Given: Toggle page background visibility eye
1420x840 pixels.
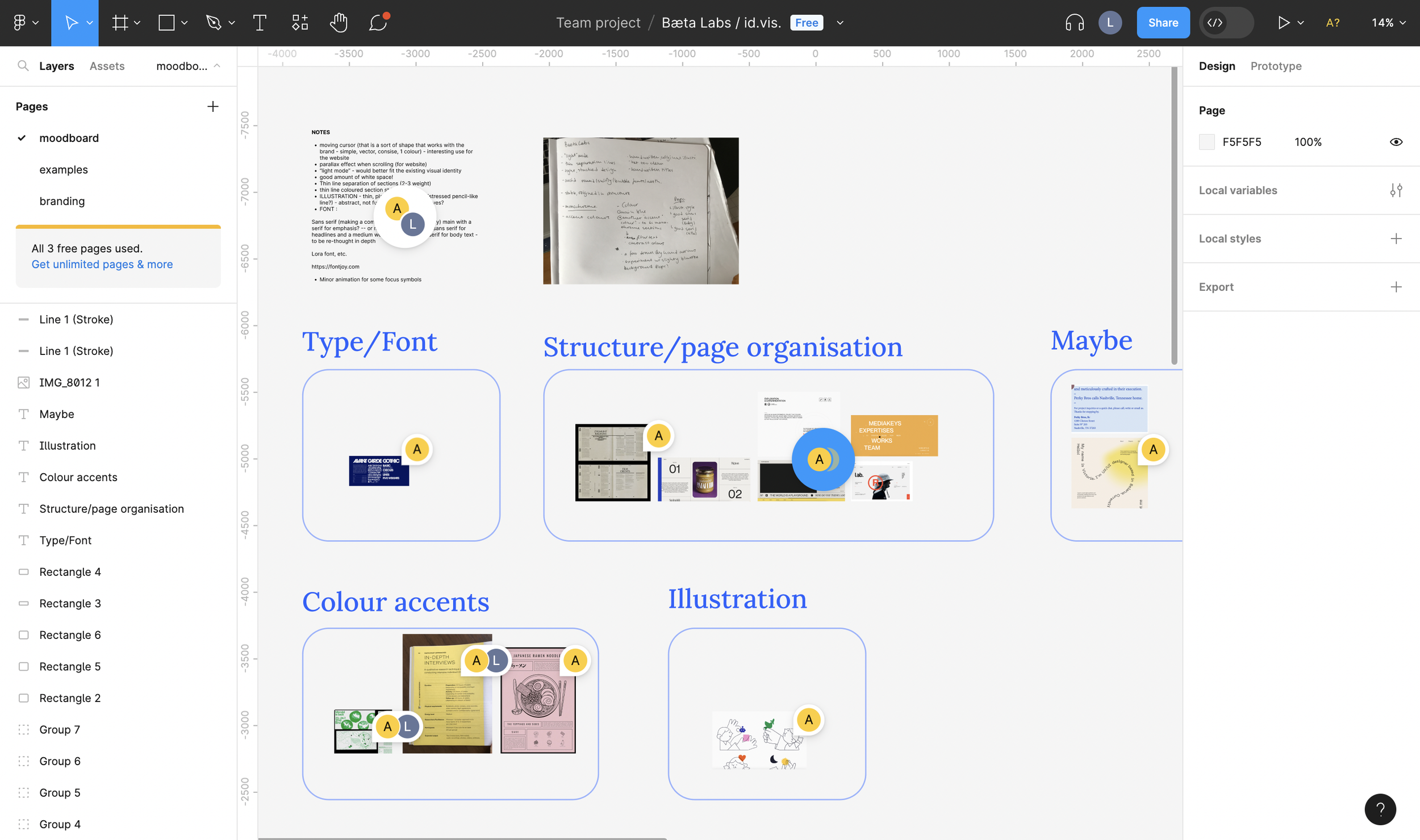Looking at the screenshot, I should coord(1396,142).
